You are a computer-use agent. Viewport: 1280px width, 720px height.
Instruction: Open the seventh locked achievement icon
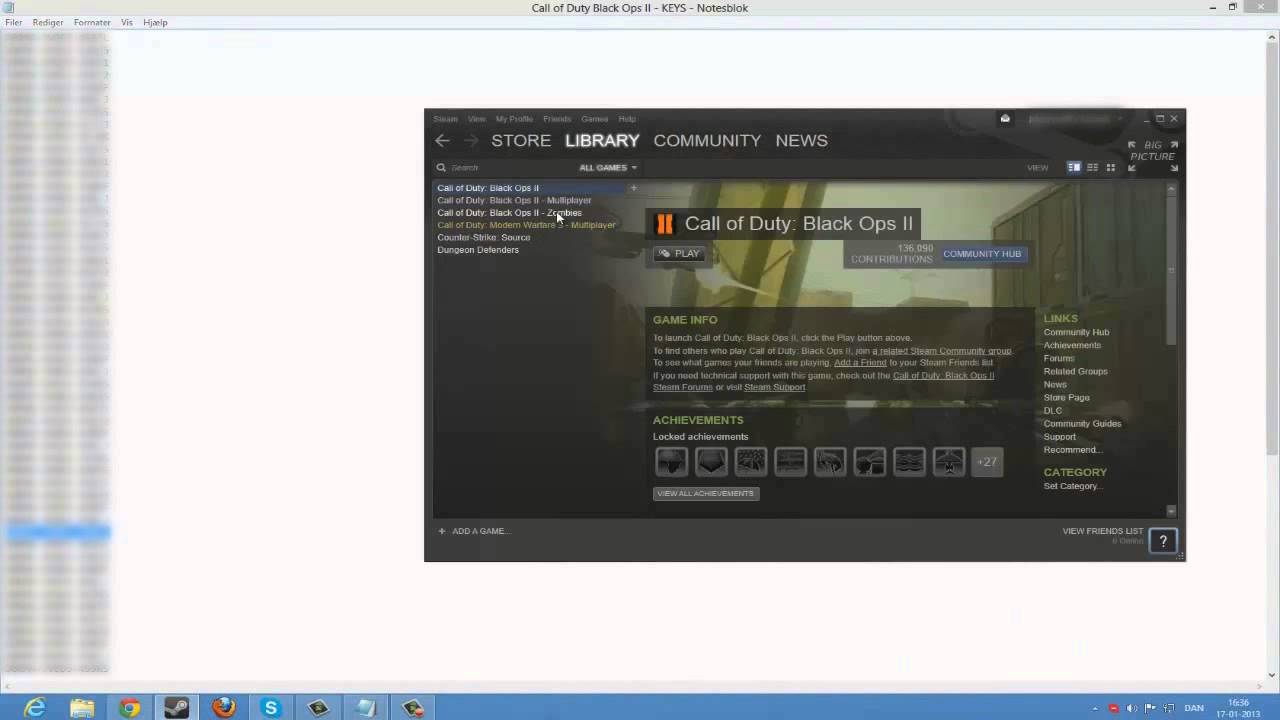click(x=909, y=462)
